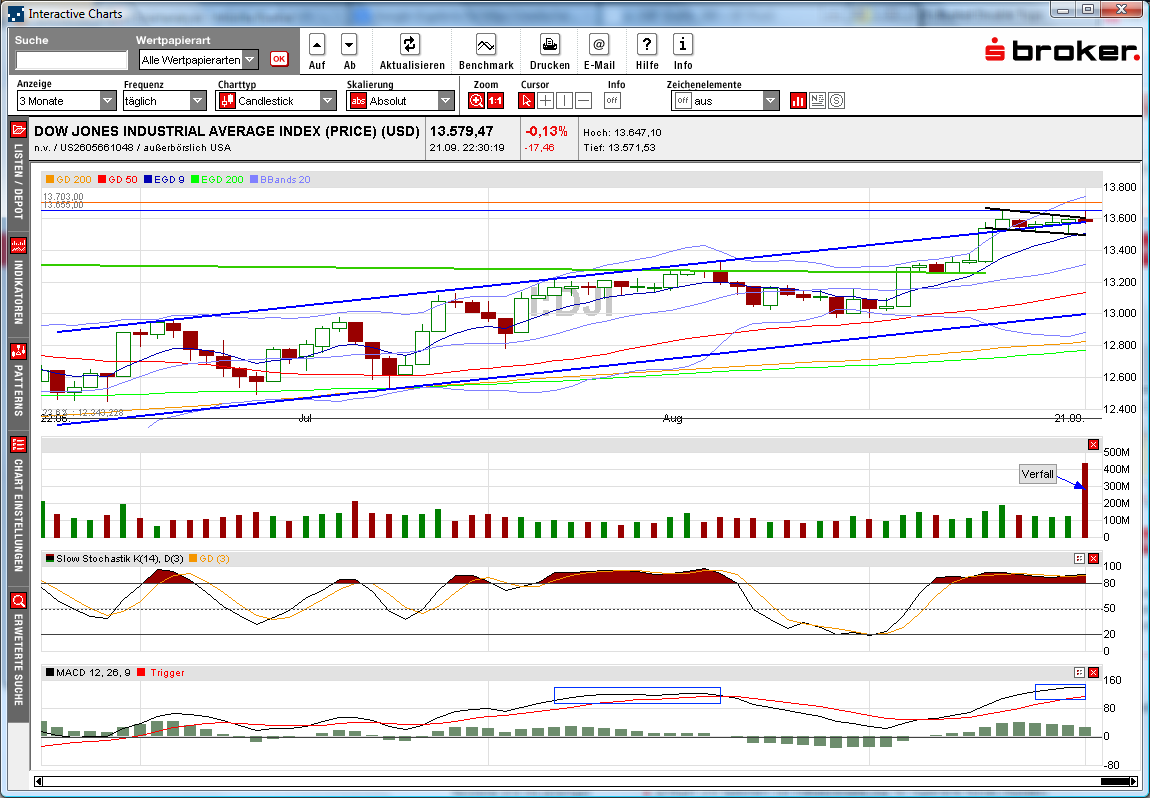Viewport: 1150px width, 798px height.
Task: Open the Anzeige 3 Monate dropdown
Action: tap(66, 100)
